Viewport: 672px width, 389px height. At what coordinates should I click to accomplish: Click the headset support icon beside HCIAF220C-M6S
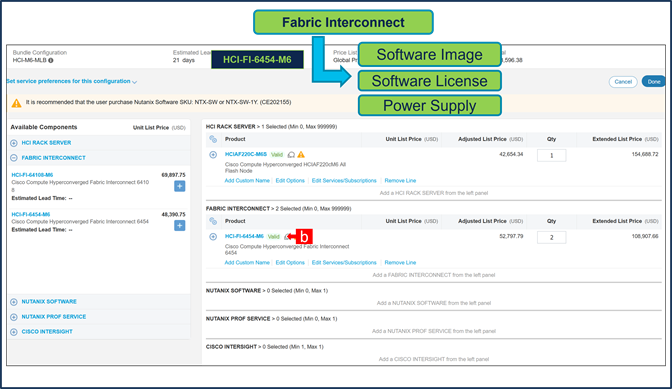tap(291, 155)
